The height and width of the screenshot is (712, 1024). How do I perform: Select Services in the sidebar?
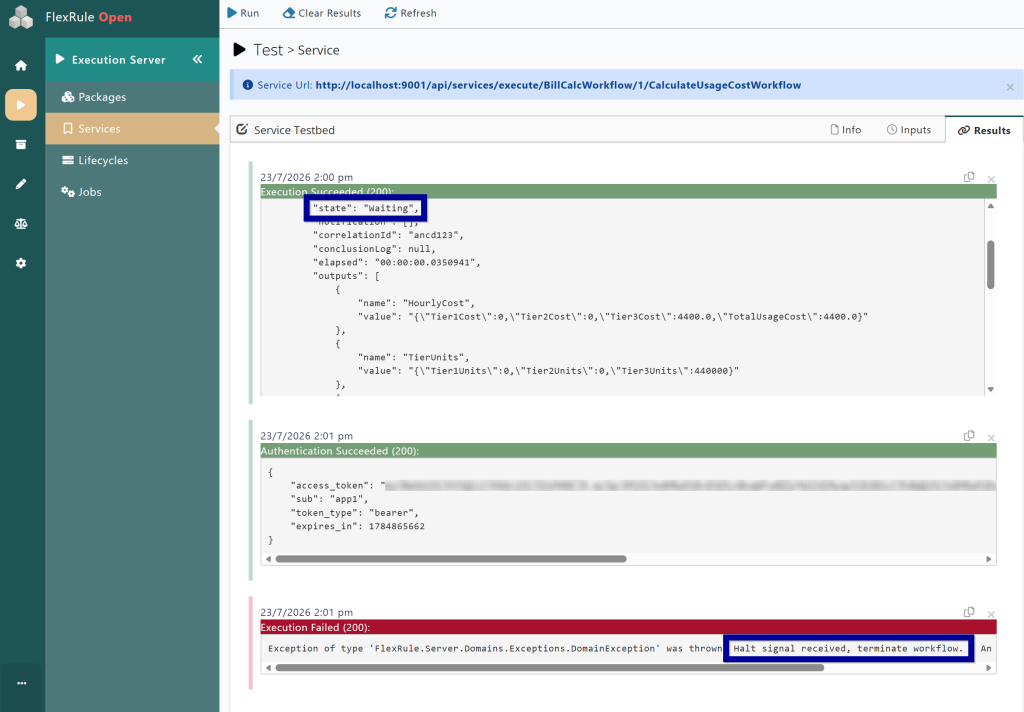point(132,129)
